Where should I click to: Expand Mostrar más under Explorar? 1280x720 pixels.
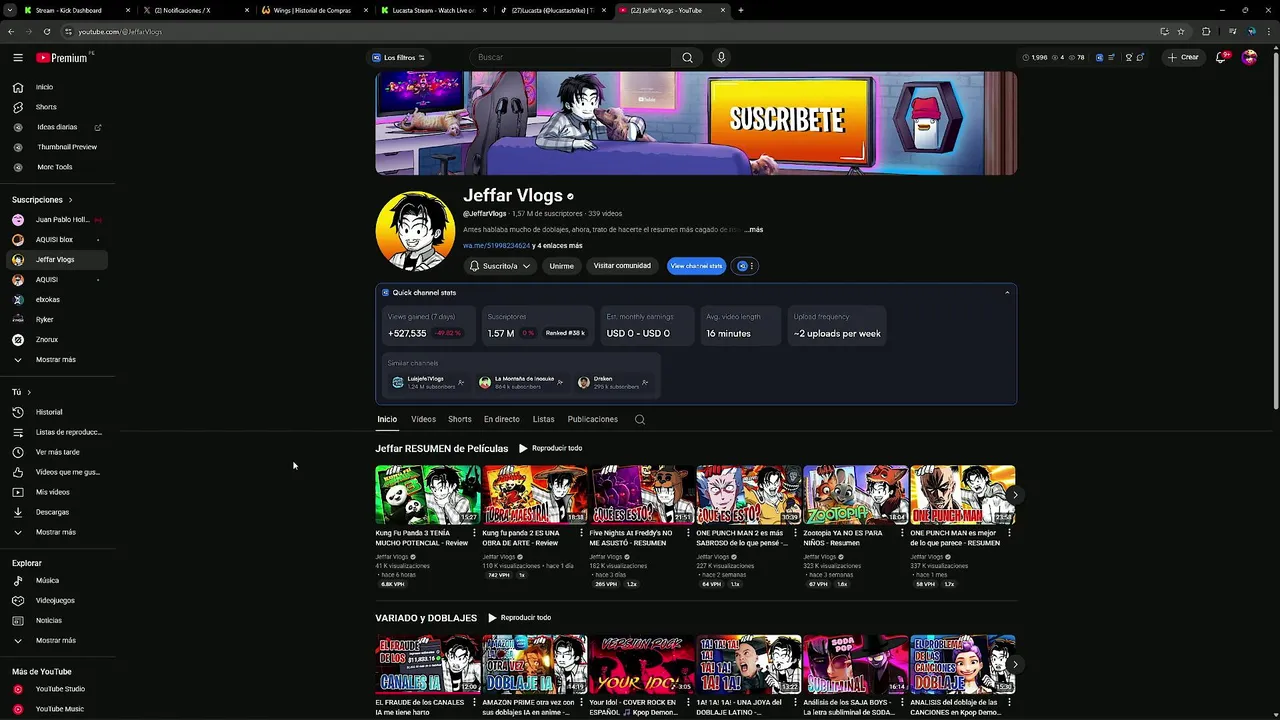(57, 640)
